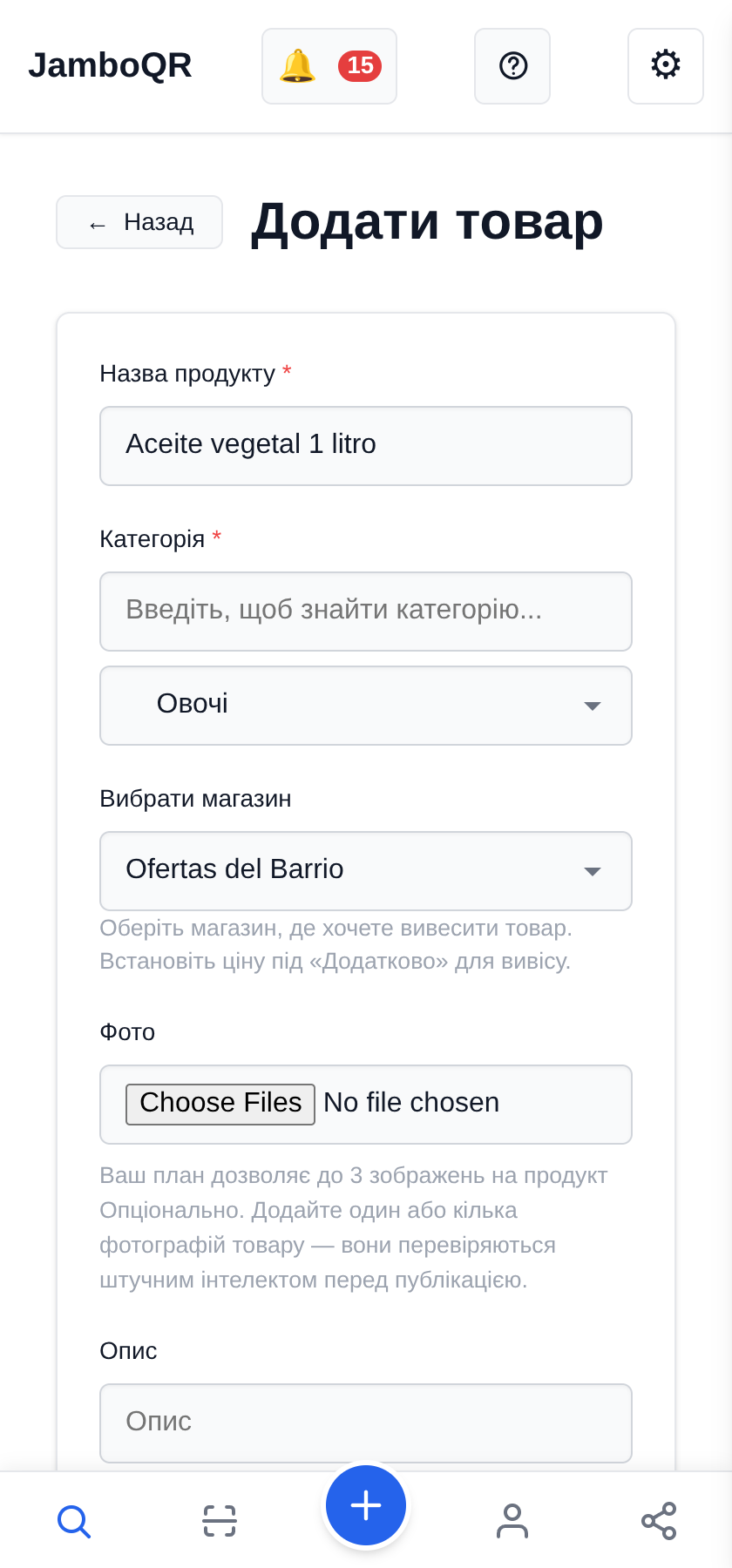Open settings gear in header

pyautogui.click(x=666, y=66)
